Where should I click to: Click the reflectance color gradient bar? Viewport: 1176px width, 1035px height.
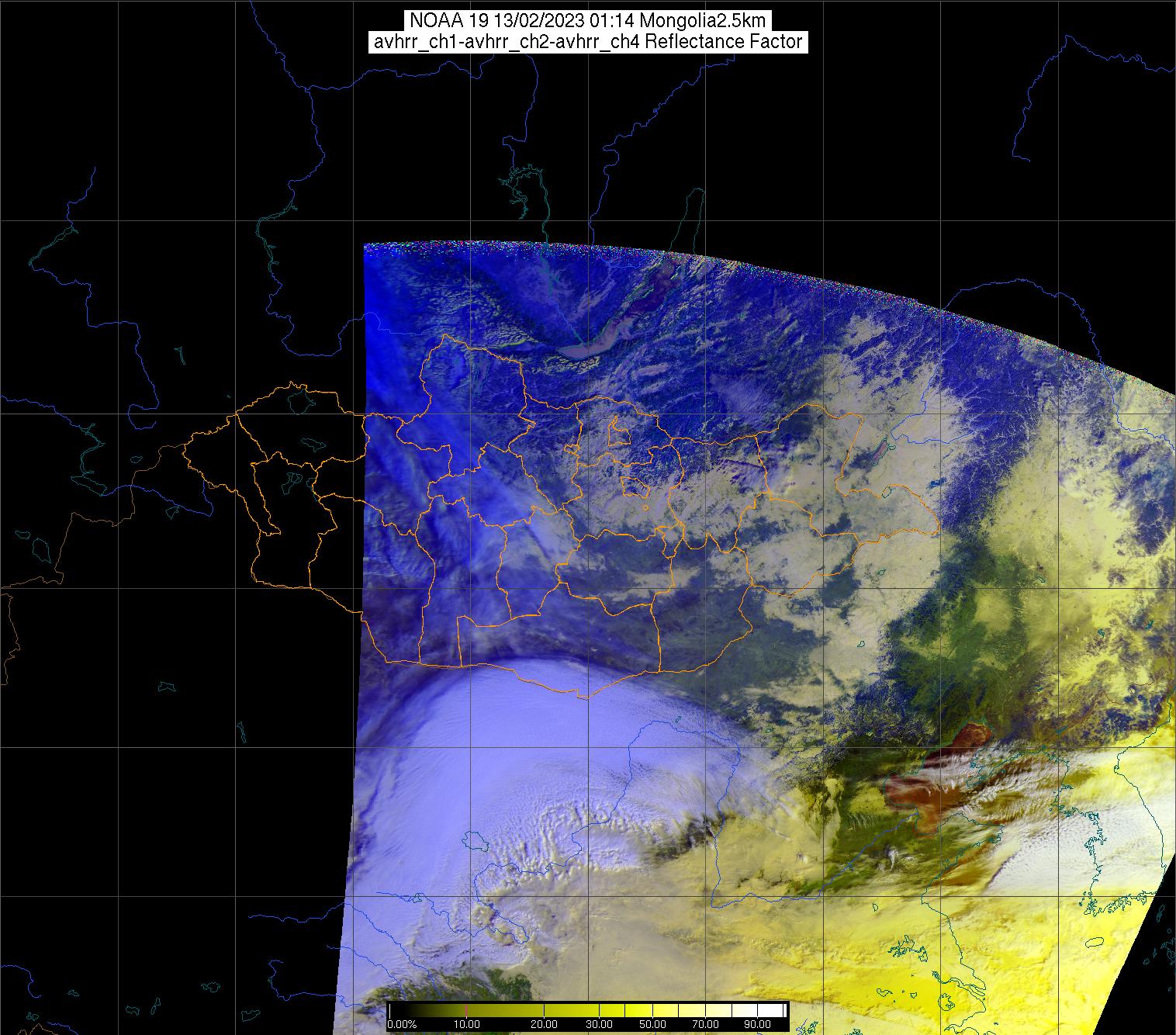click(x=587, y=1011)
